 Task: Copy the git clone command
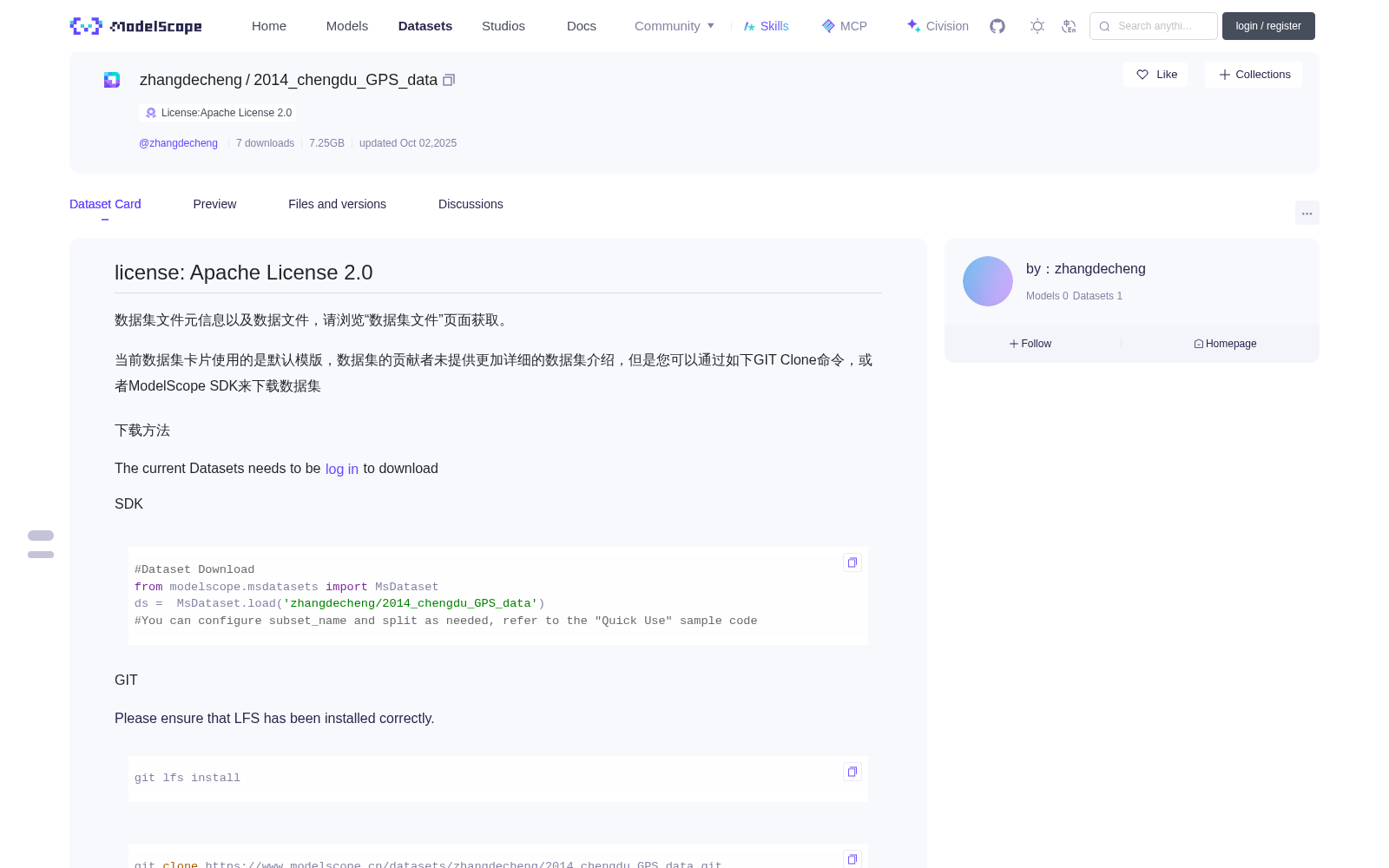852,858
